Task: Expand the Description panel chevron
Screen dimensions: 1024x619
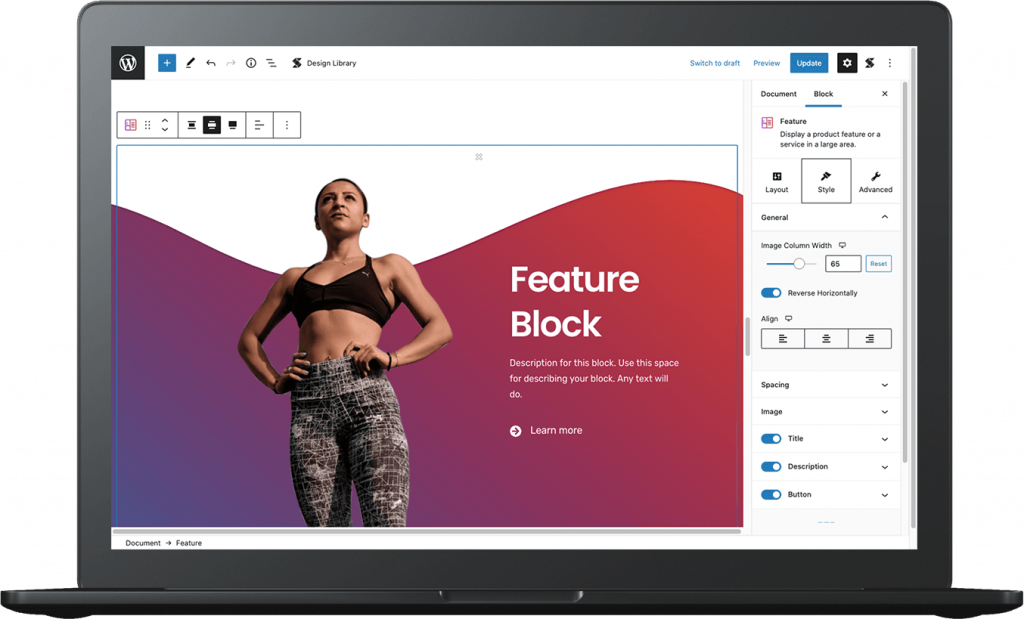Action: [x=885, y=467]
